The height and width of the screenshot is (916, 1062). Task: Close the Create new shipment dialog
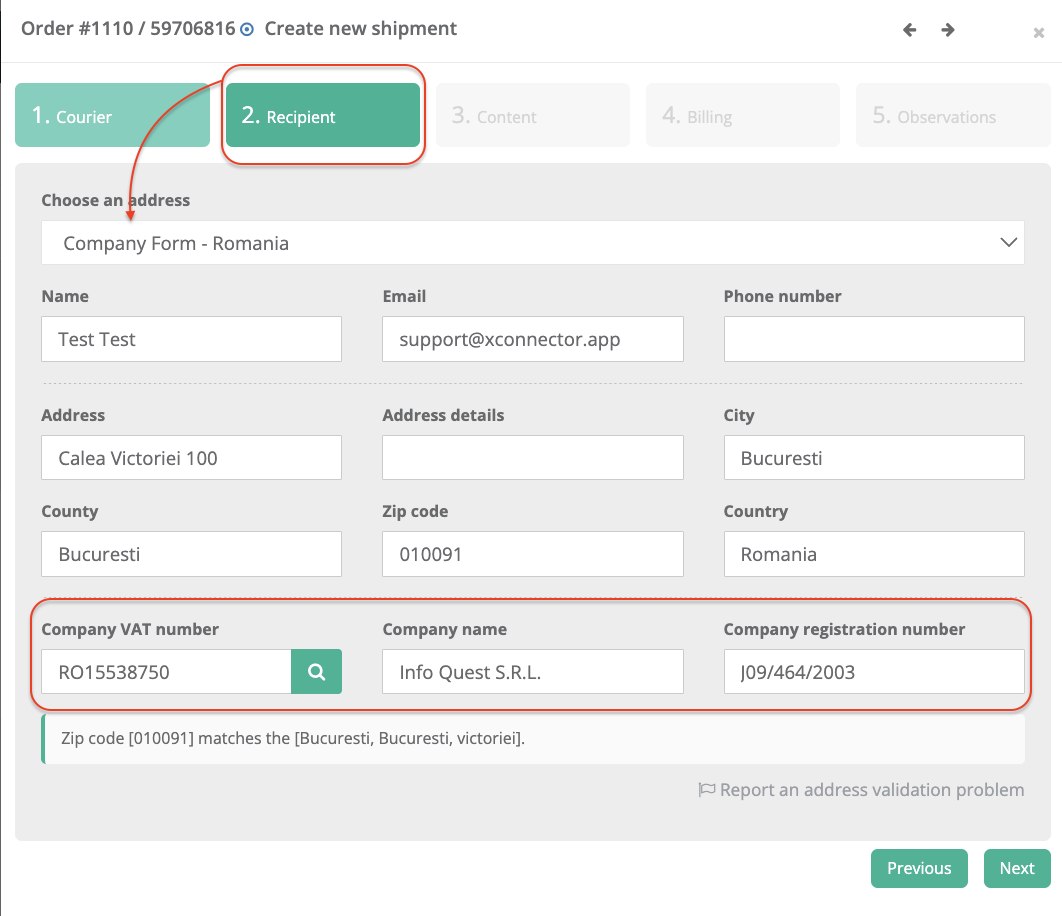(1038, 33)
